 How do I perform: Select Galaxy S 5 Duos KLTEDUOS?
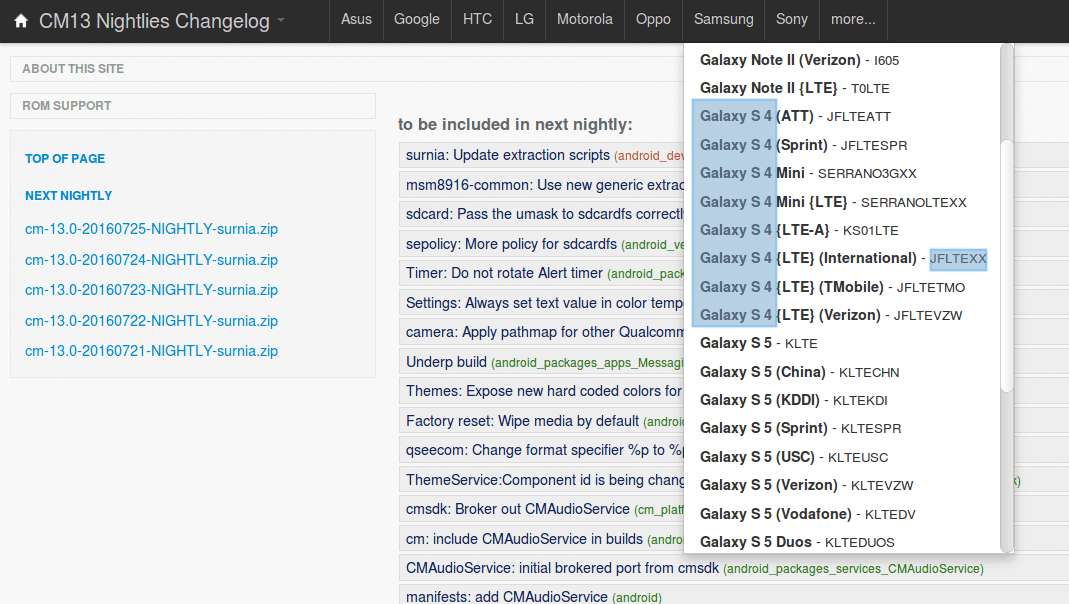coord(797,542)
